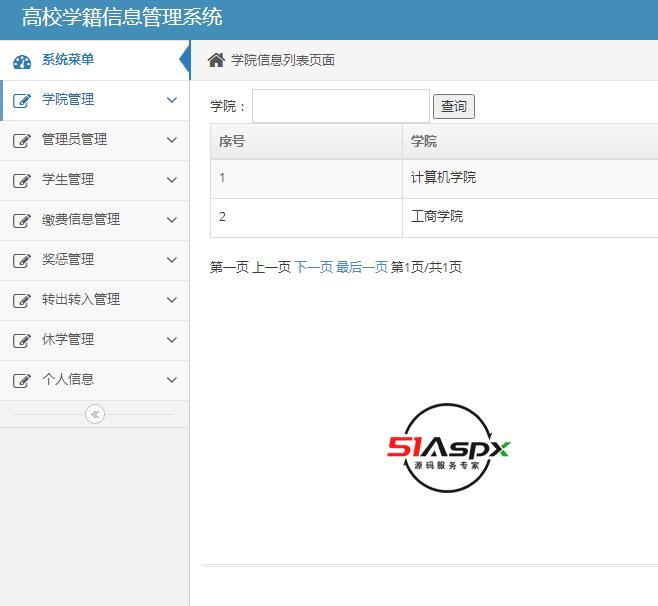This screenshot has height=606, width=658.
Task: Click the 查询 search button
Action: point(454,106)
